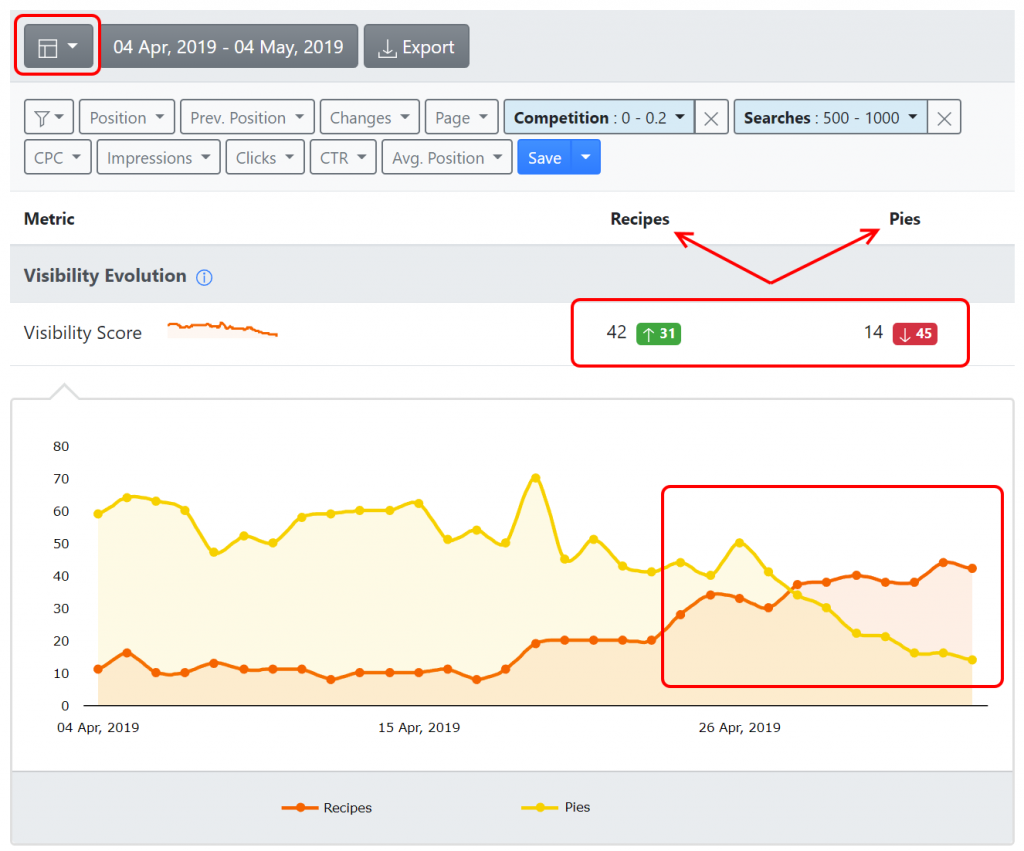Click the blue Save button

click(x=545, y=157)
